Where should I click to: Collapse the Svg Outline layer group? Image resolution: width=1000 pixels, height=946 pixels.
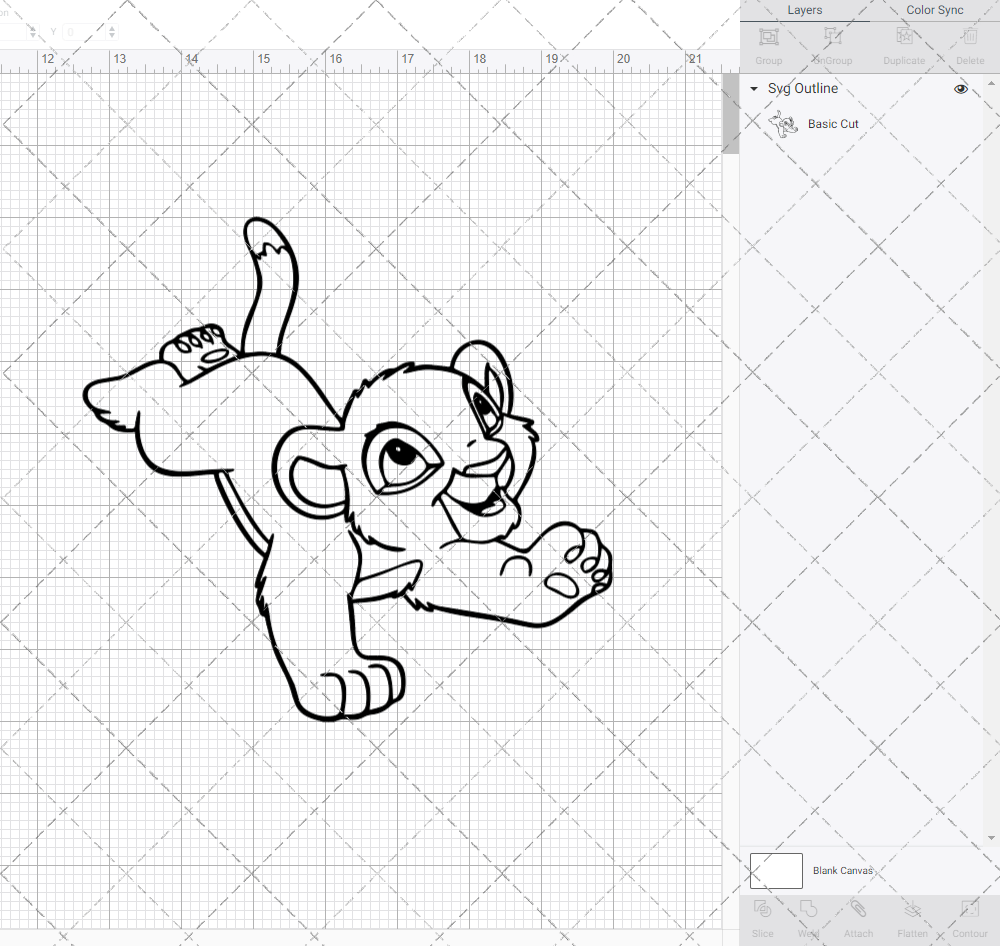click(754, 89)
